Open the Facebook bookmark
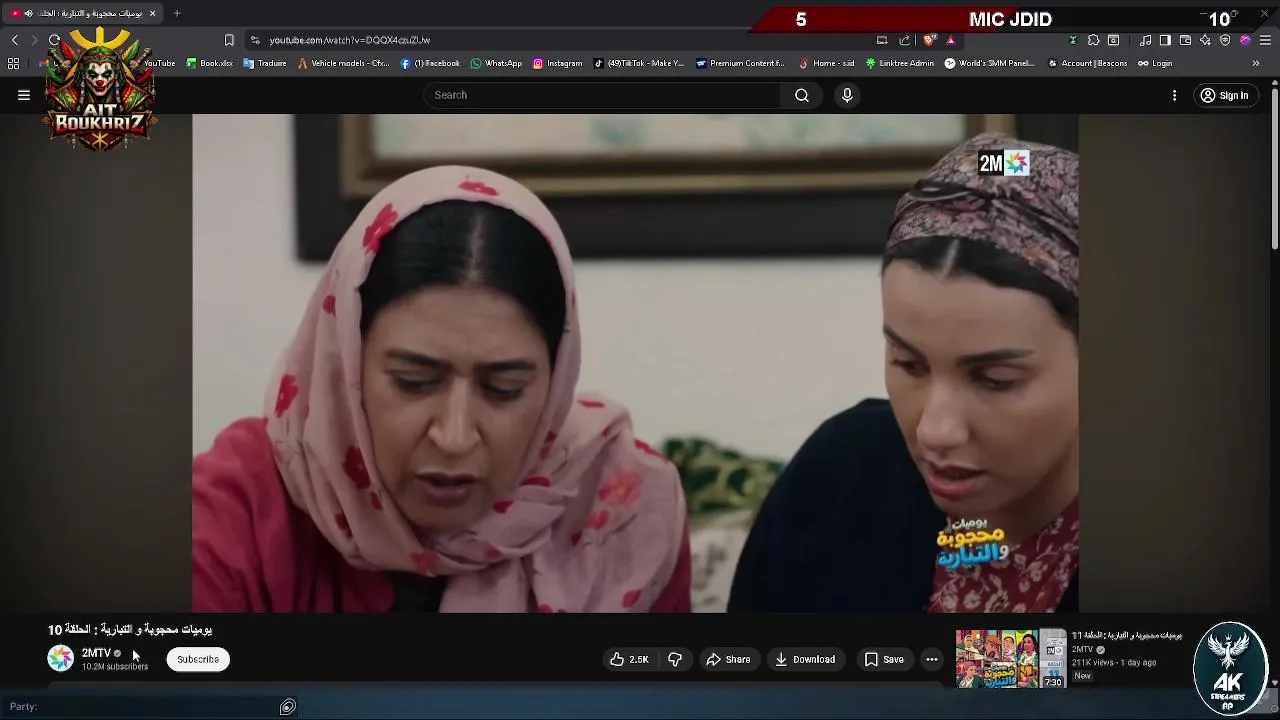1280x720 pixels. [x=430, y=63]
